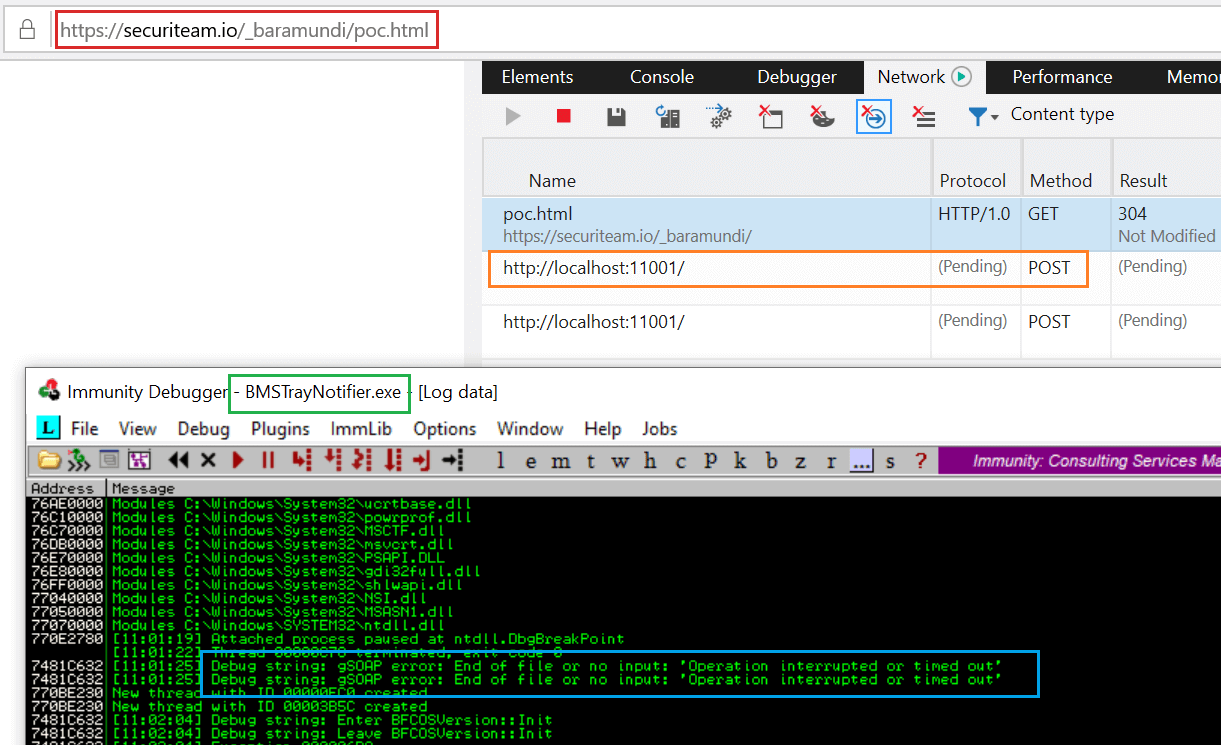Open the Debug menu in Immunity Debugger
Viewport: 1221px width, 745px height.
tap(204, 429)
